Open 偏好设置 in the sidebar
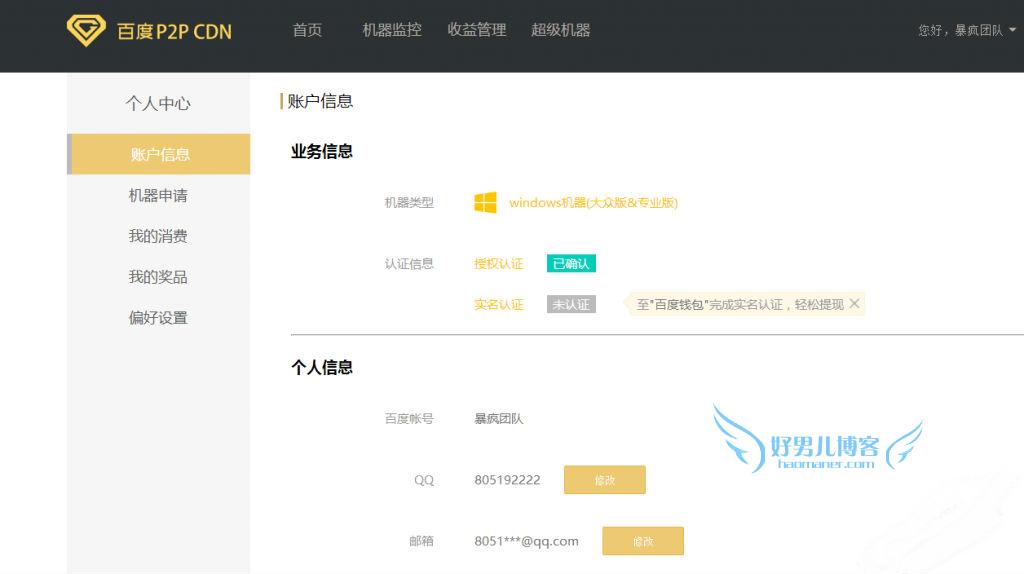The width and height of the screenshot is (1024, 574). [158, 317]
